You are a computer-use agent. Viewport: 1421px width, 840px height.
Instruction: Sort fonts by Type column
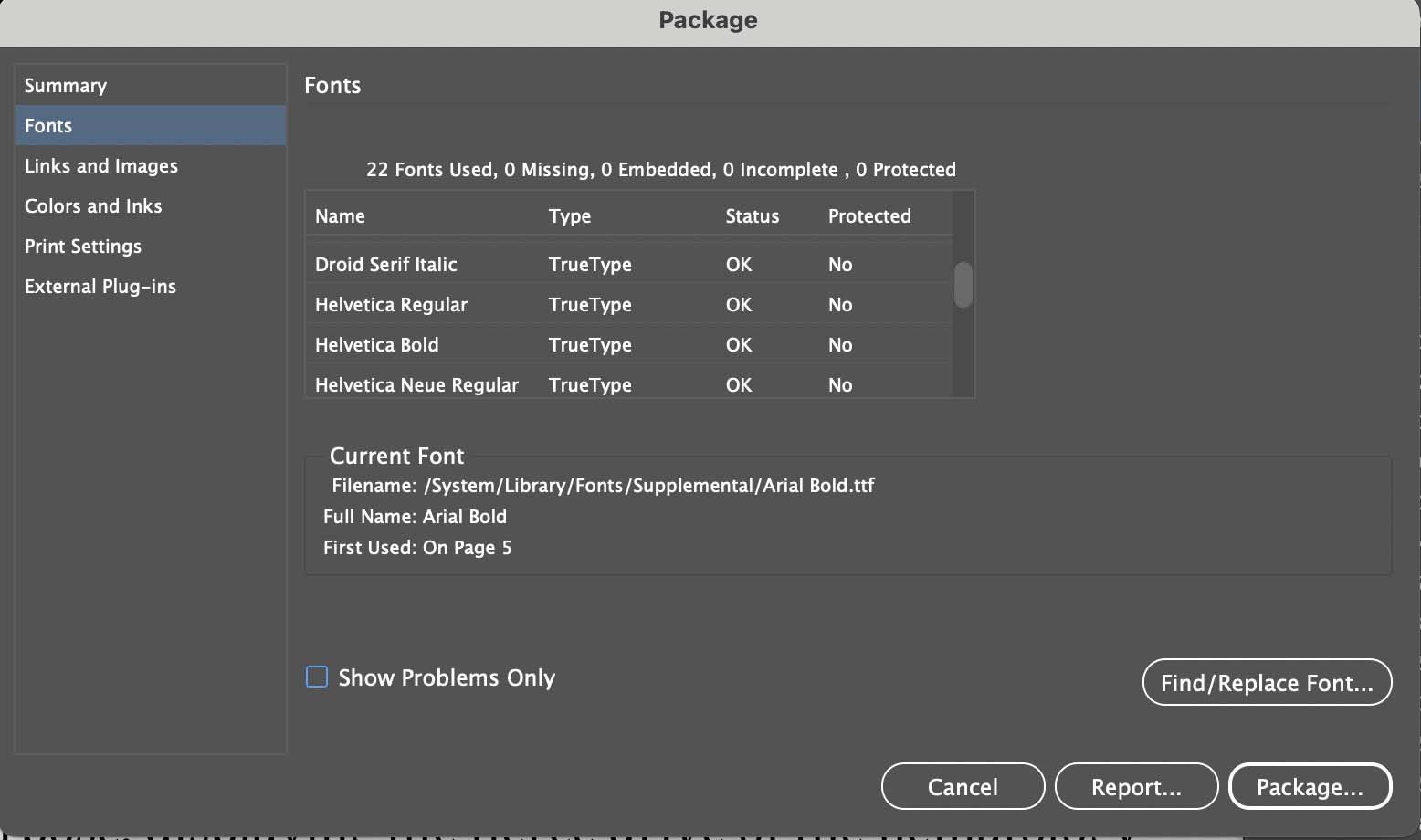click(570, 215)
